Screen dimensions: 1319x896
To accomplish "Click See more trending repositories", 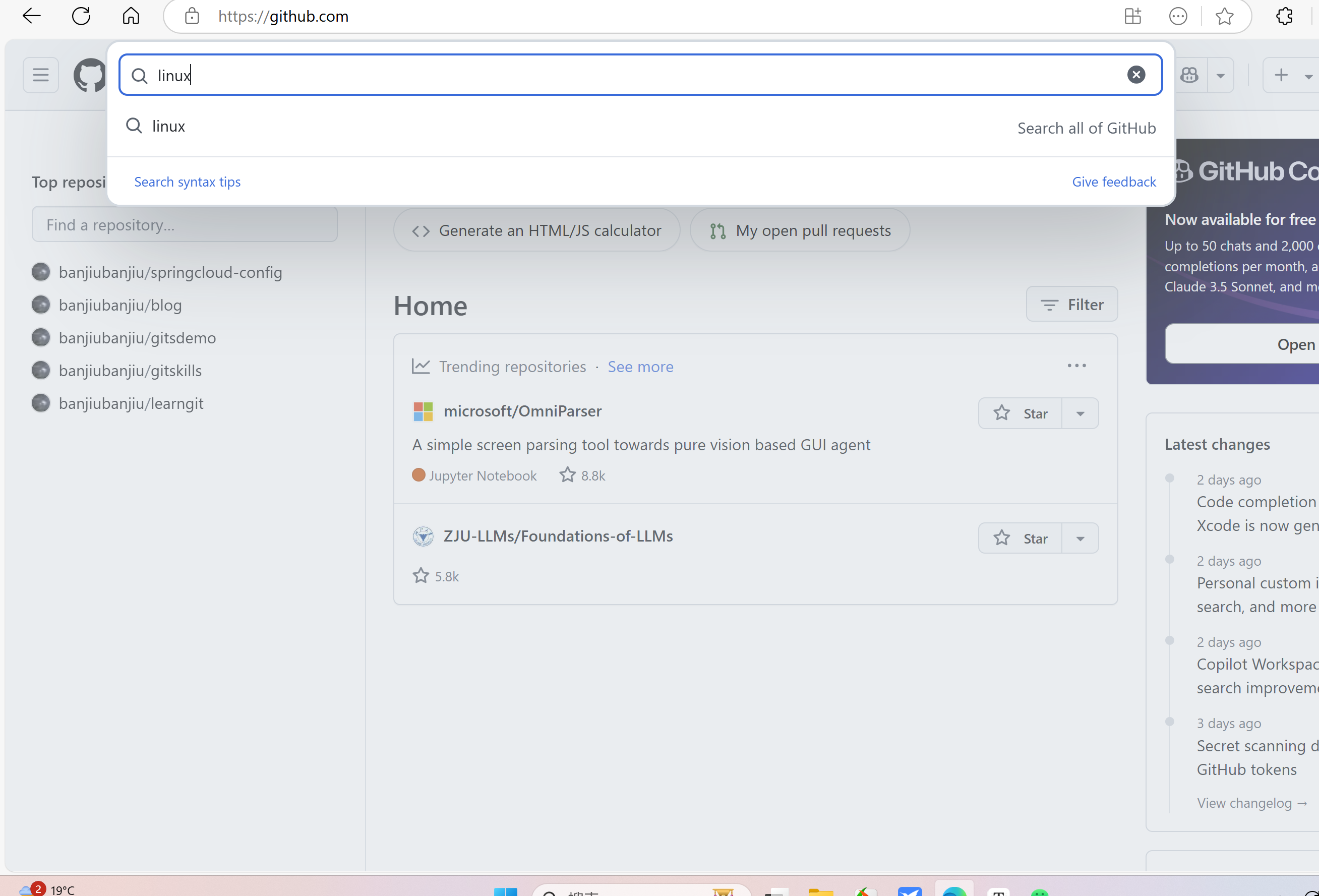I will pyautogui.click(x=640, y=367).
